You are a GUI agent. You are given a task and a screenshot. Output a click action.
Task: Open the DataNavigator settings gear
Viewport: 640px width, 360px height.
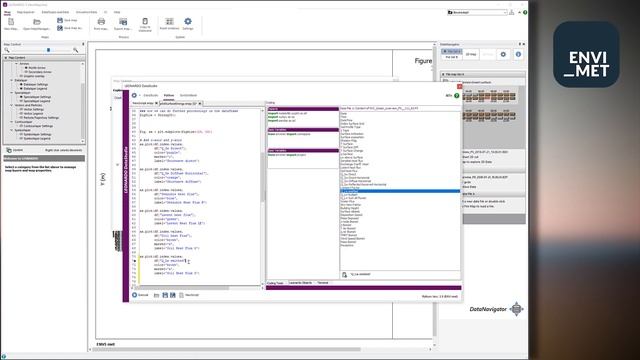coord(503,54)
